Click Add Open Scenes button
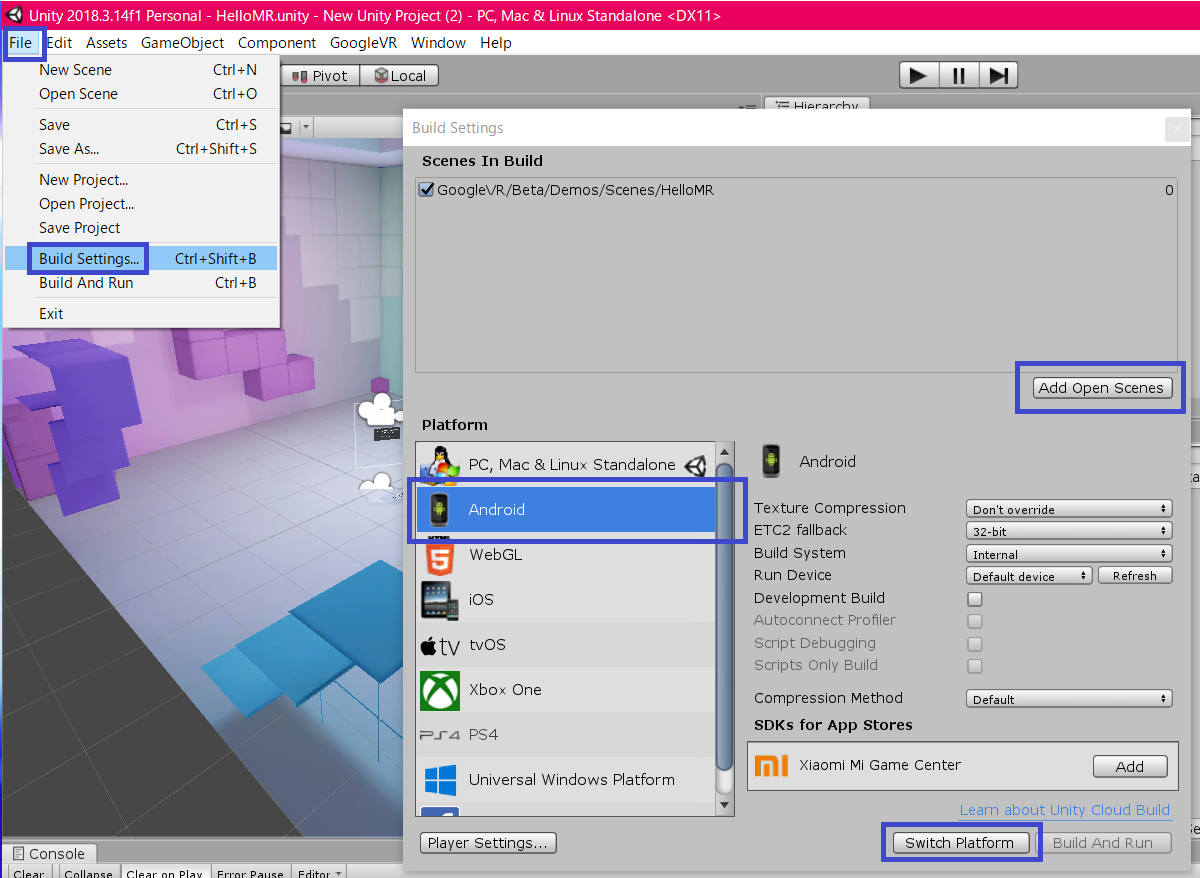The image size is (1200, 878). click(1101, 388)
